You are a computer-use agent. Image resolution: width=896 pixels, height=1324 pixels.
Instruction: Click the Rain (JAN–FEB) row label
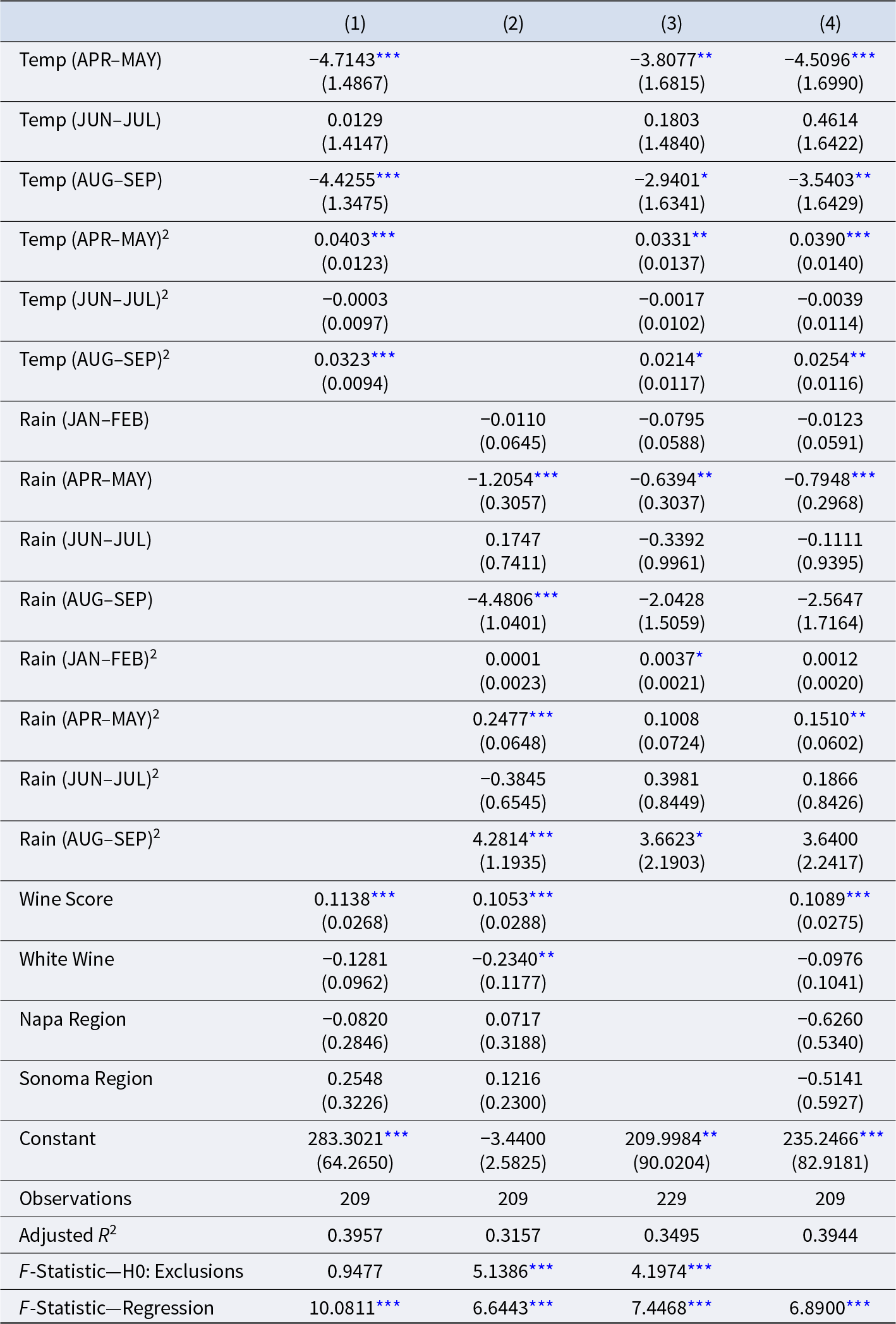coord(84,420)
